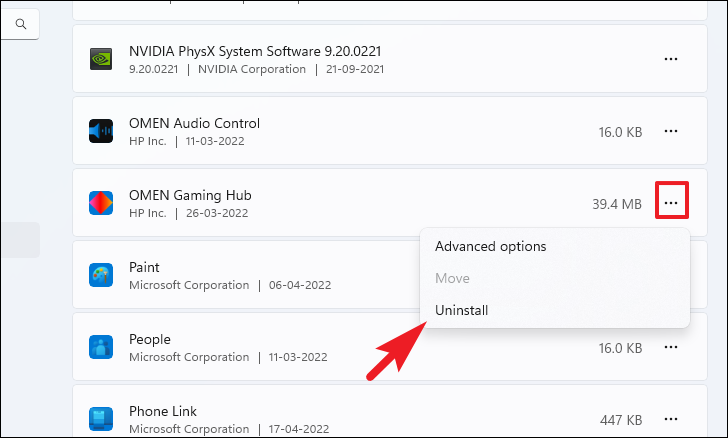The height and width of the screenshot is (438, 728).
Task: Click the NVIDIA PhysX app icon
Action: coord(101,59)
